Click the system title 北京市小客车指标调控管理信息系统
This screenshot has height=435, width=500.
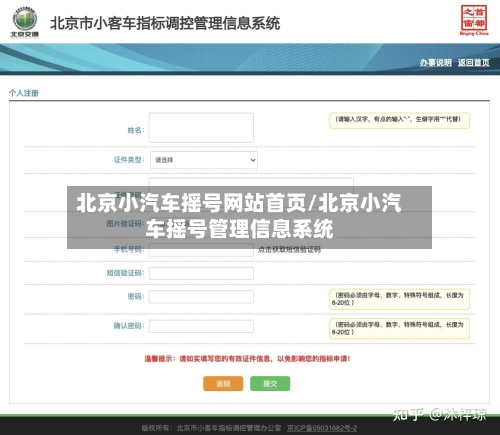click(x=165, y=23)
